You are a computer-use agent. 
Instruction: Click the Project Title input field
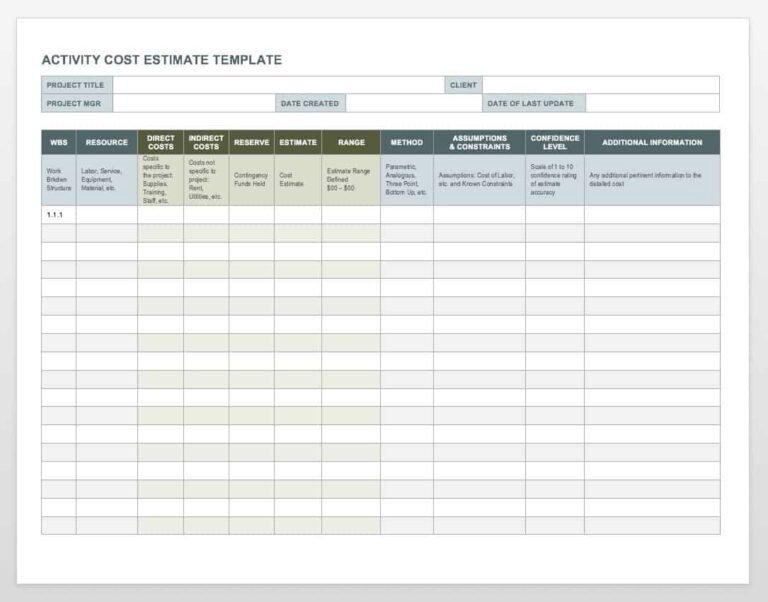pos(277,85)
